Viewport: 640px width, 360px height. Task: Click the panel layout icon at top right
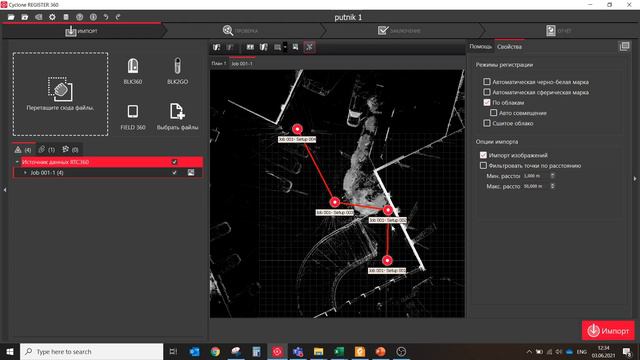pyautogui.click(x=624, y=47)
